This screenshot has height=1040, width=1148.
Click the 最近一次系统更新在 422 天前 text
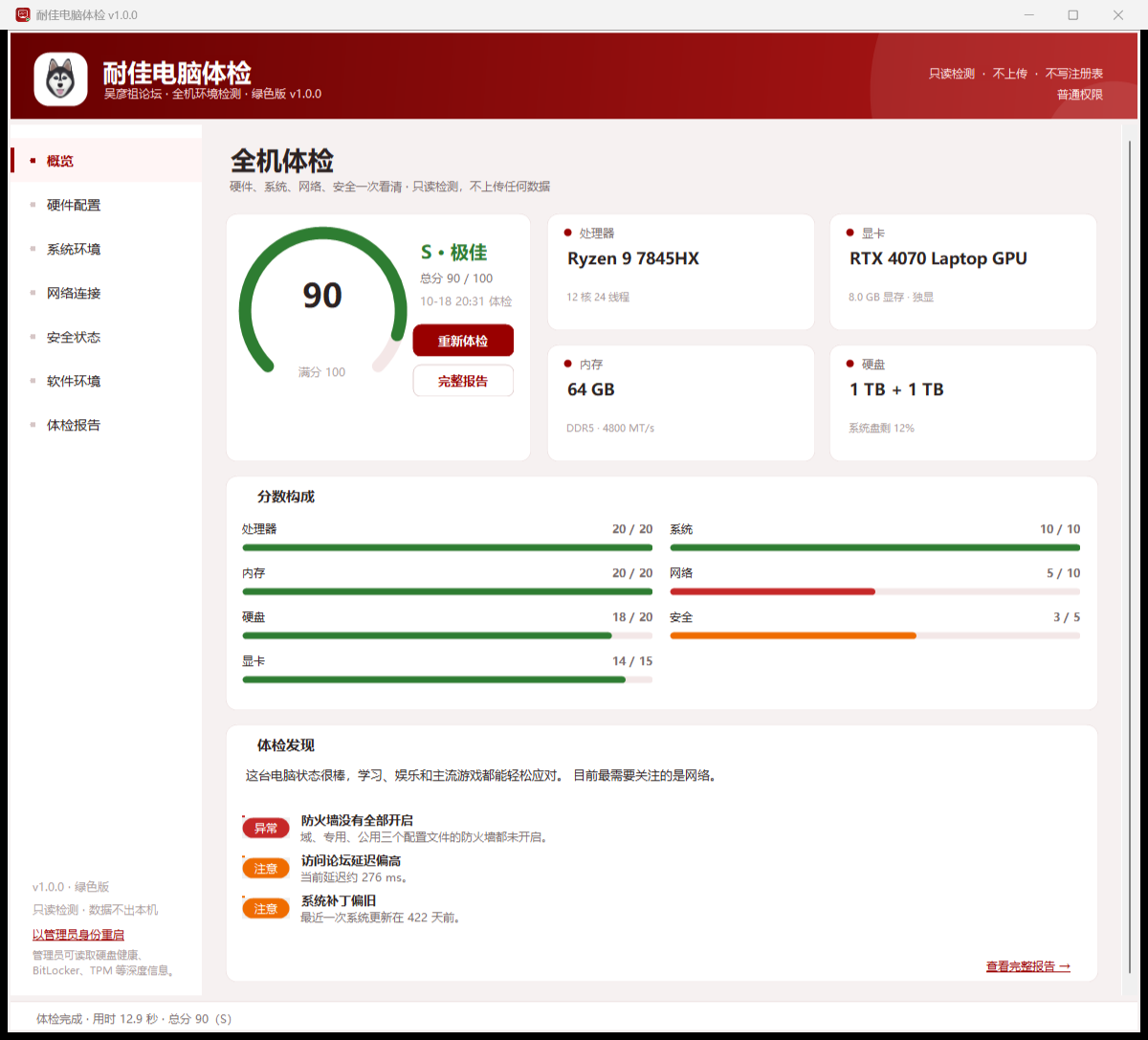click(x=382, y=918)
